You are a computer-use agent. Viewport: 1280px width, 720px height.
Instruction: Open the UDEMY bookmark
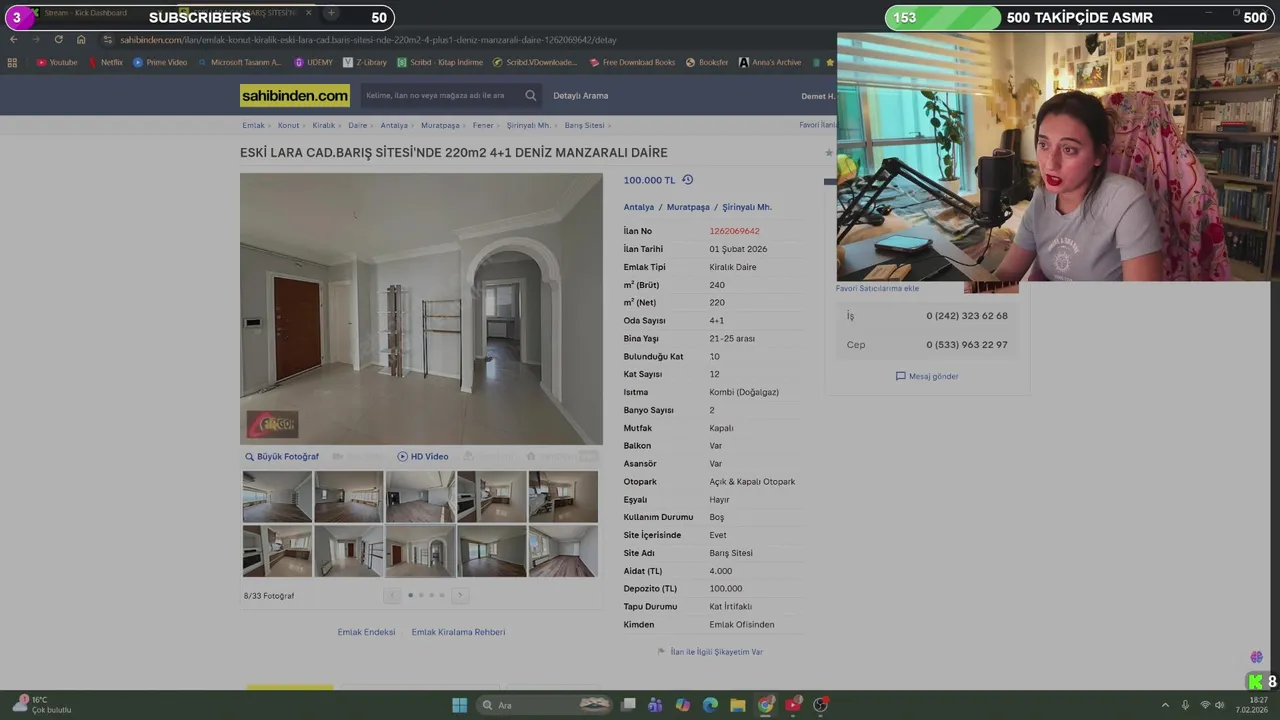314,62
